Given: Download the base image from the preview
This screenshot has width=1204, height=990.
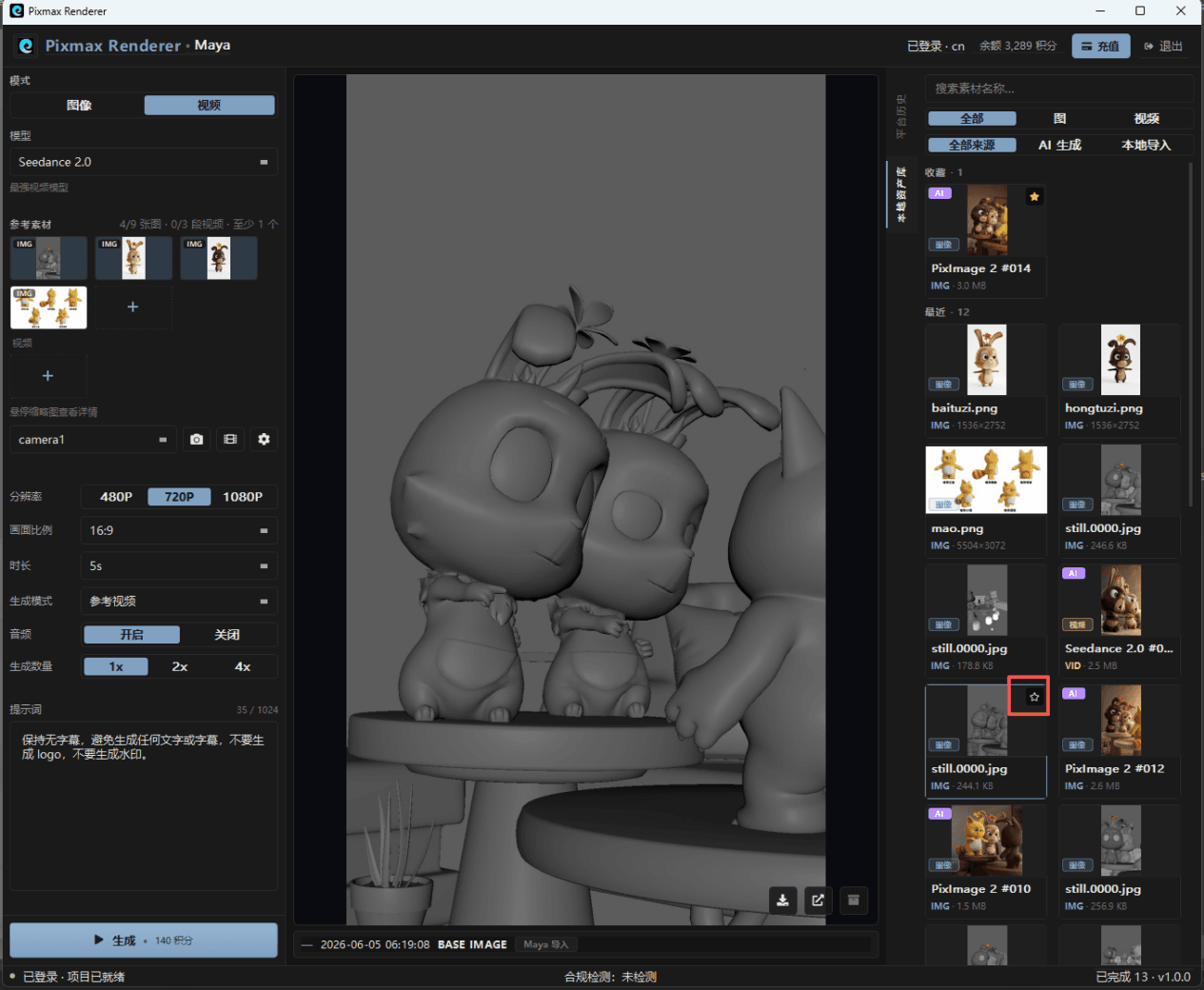Looking at the screenshot, I should click(782, 900).
